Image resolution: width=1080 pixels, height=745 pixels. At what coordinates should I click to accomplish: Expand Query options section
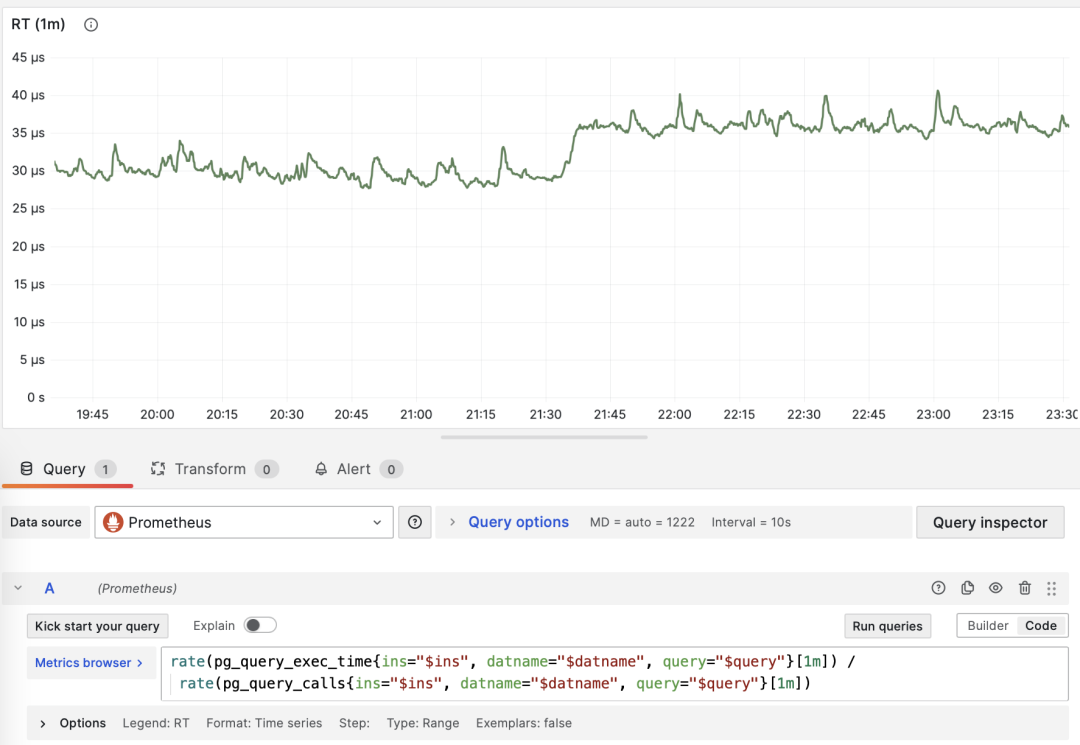pyautogui.click(x=517, y=522)
